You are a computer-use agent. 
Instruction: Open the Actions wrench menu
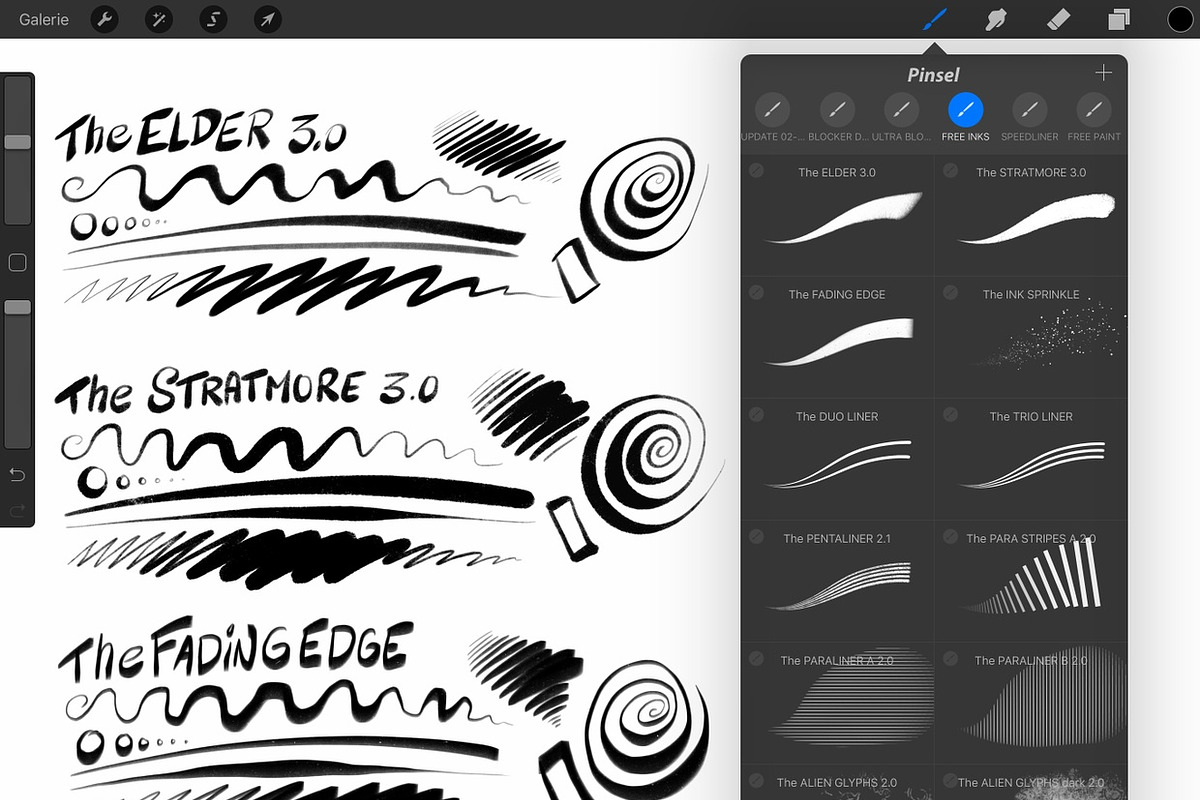105,19
